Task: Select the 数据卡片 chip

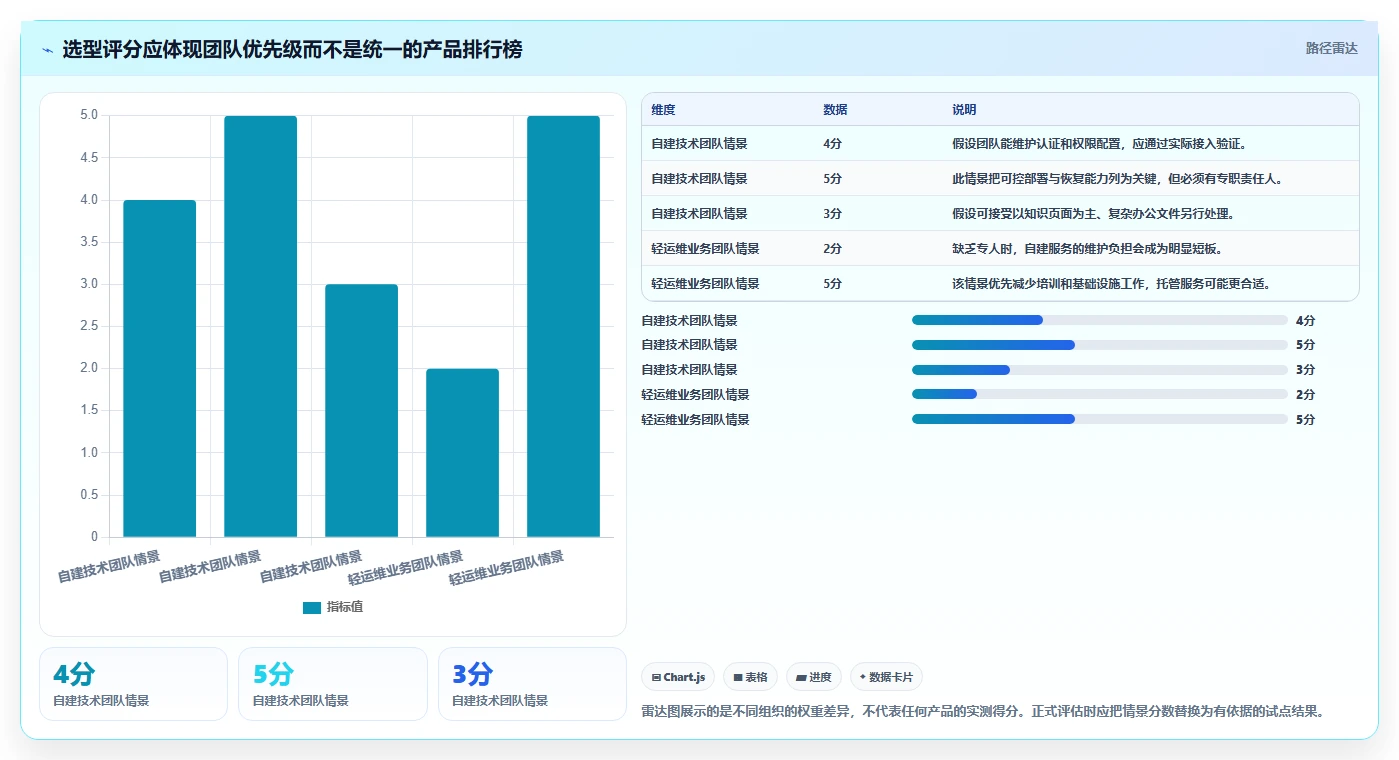Action: click(886, 677)
